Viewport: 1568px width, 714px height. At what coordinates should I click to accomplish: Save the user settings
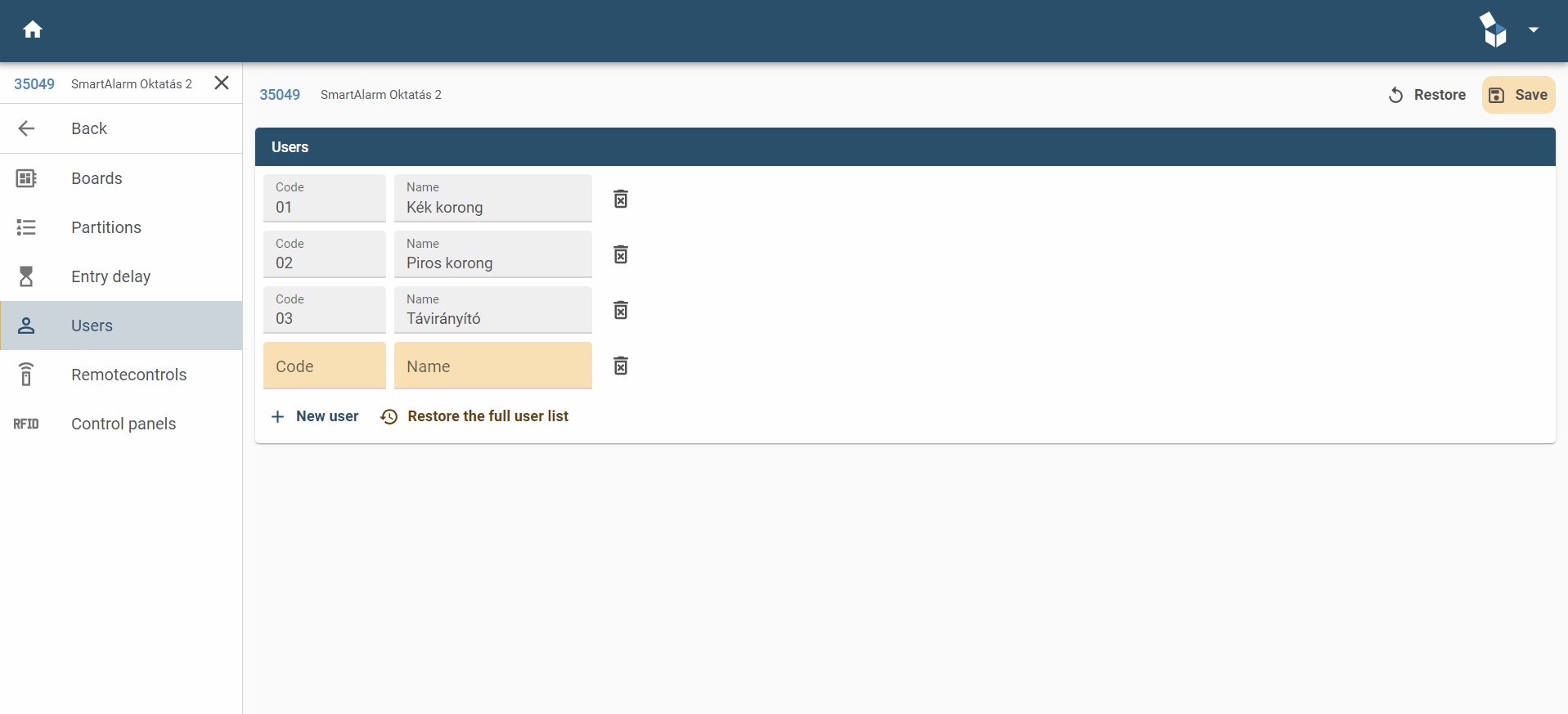coord(1518,95)
